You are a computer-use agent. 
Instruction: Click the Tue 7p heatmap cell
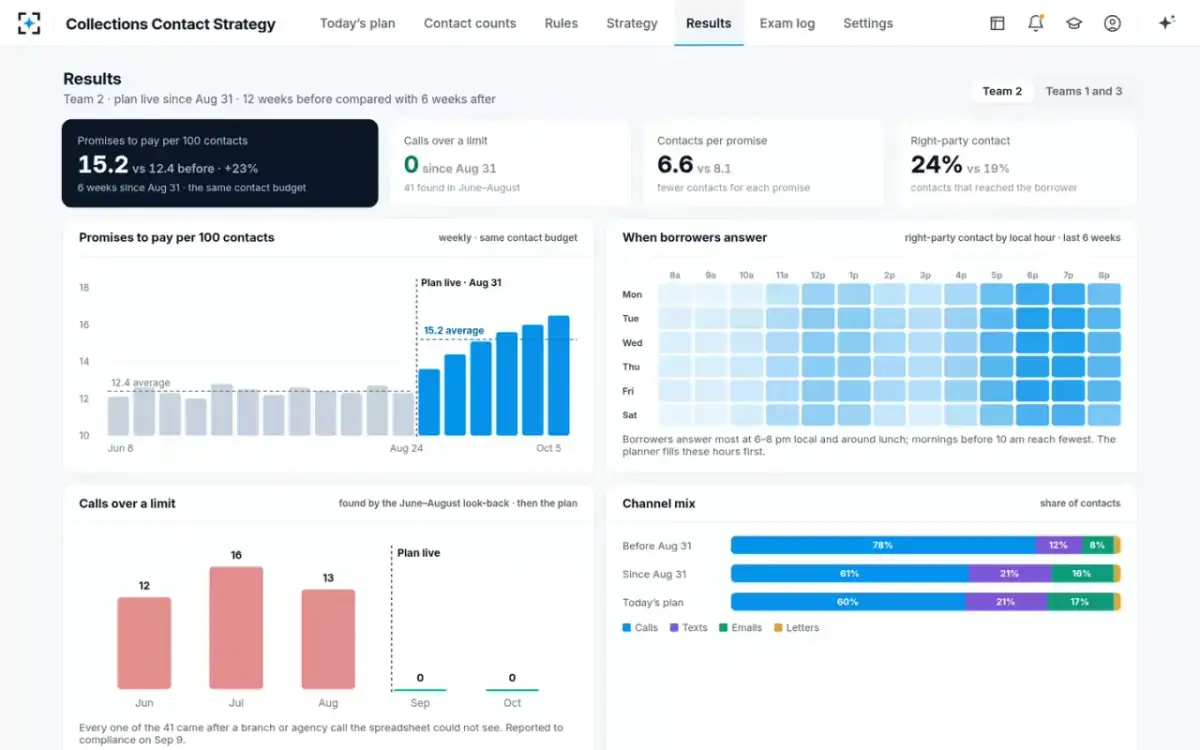tap(1068, 318)
